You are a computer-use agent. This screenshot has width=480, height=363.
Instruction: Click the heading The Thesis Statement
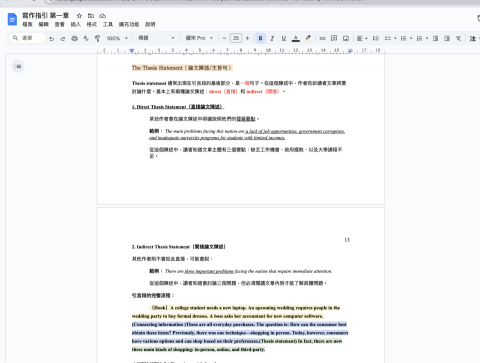[182, 68]
